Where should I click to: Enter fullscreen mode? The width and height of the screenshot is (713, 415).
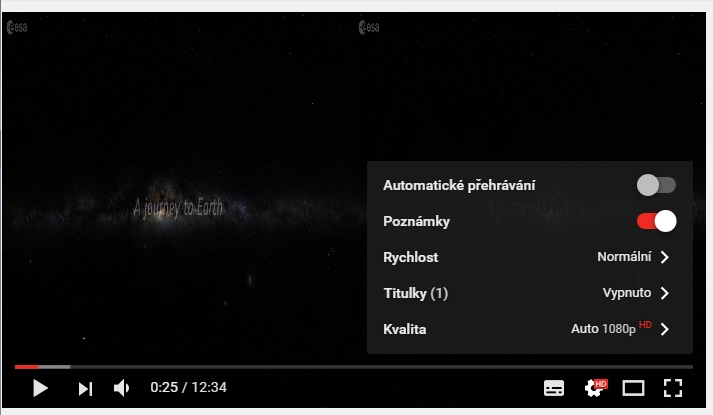pyautogui.click(x=673, y=388)
